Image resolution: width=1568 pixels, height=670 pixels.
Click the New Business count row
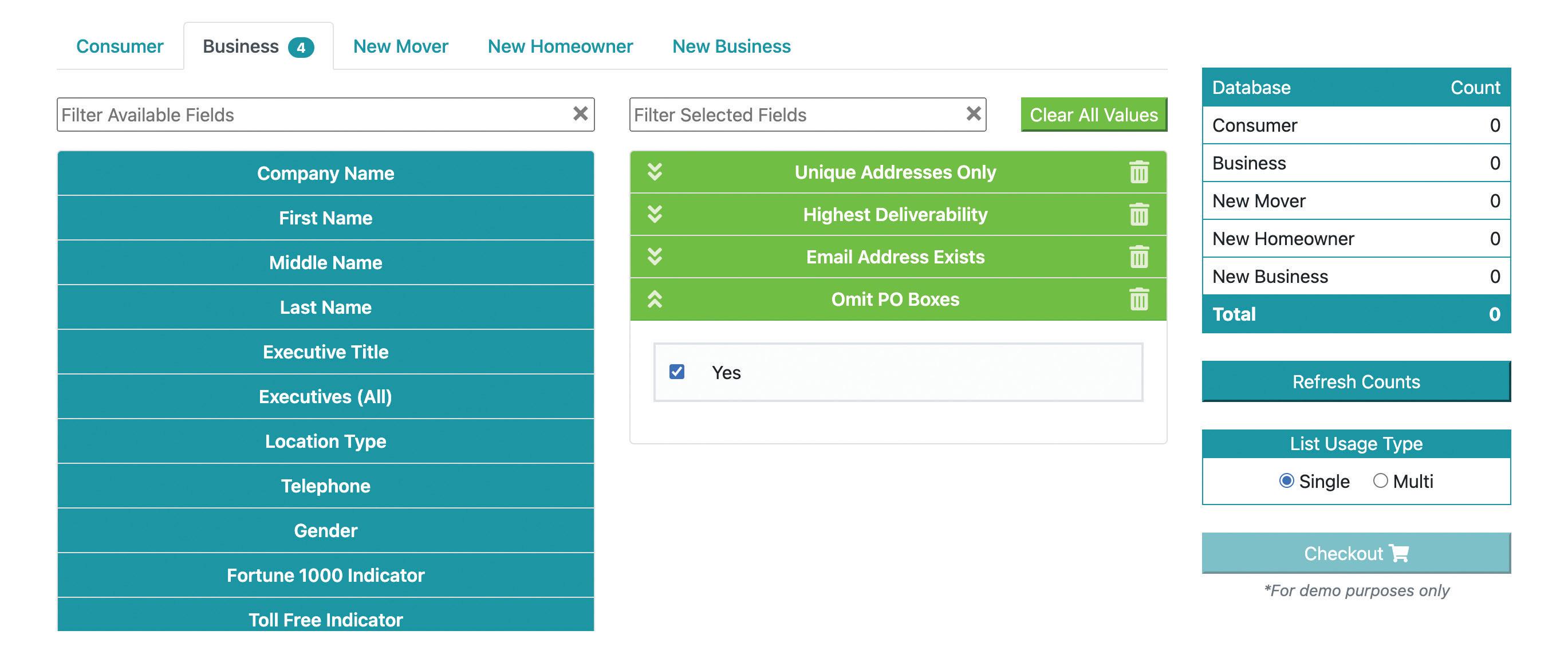coord(1356,276)
